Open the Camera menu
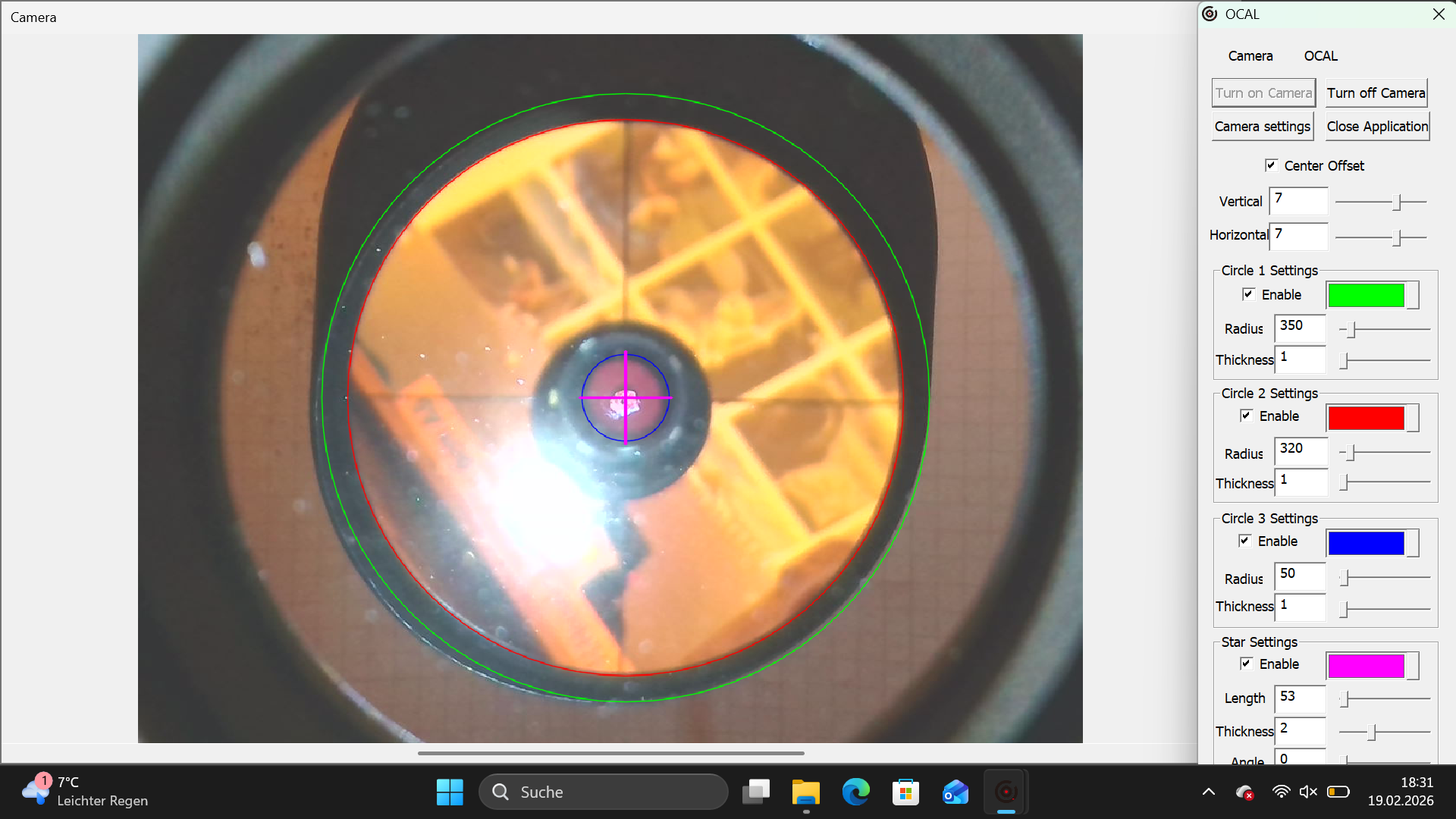 click(1250, 56)
